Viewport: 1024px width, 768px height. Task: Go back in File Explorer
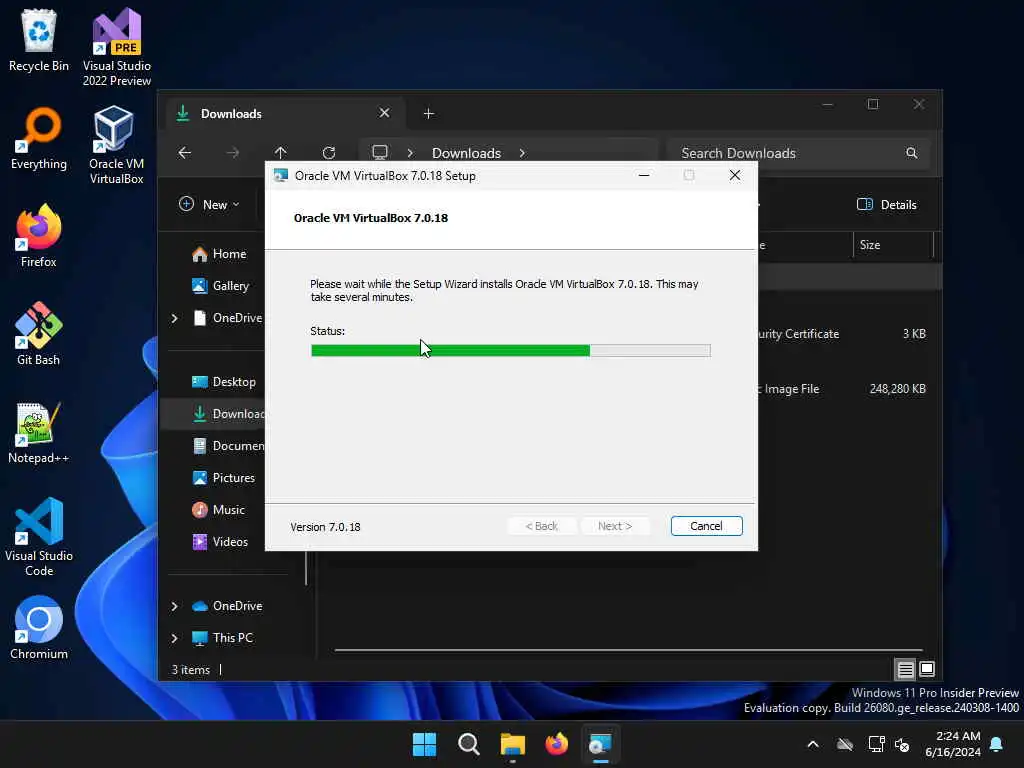(185, 153)
